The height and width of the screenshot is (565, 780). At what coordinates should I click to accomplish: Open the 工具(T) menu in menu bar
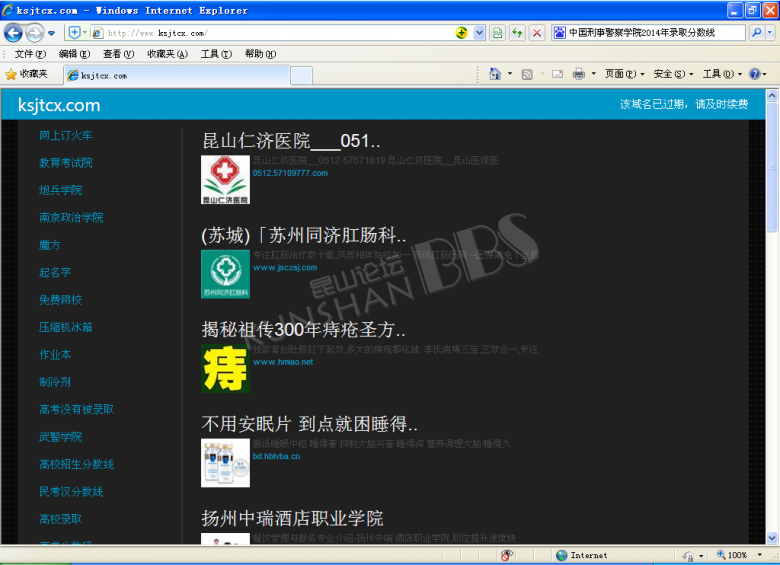click(x=216, y=54)
